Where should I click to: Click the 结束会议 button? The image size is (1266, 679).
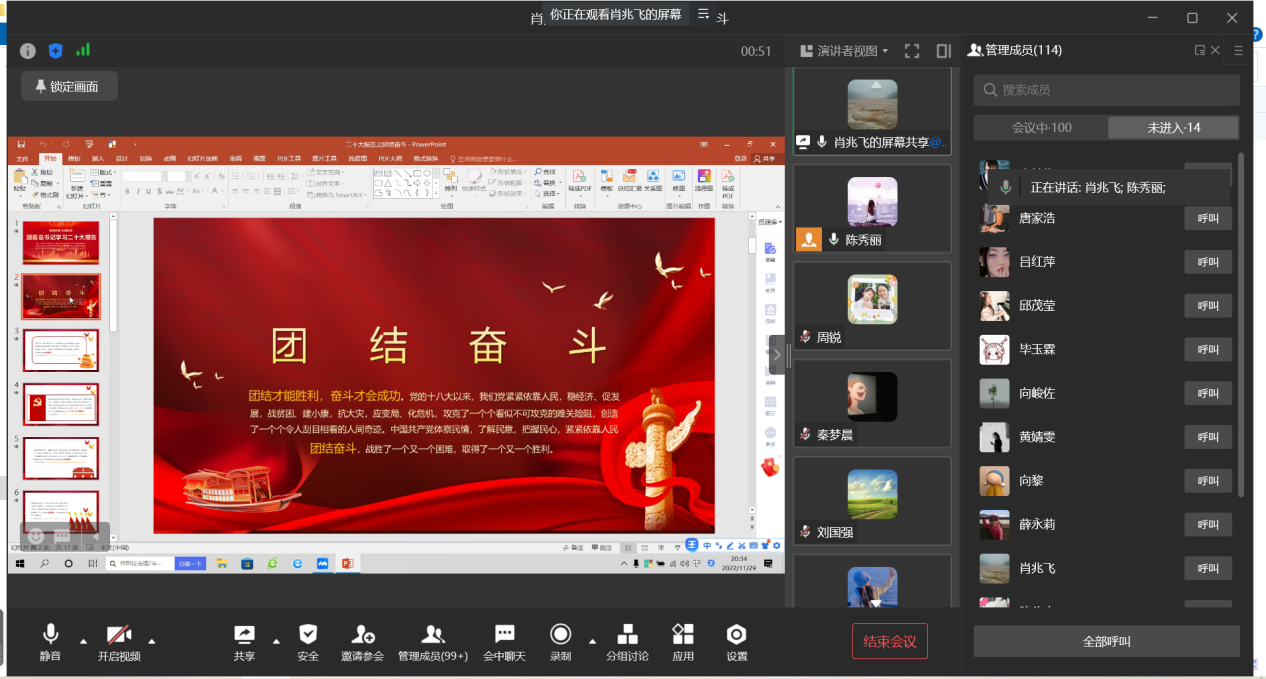[890, 641]
